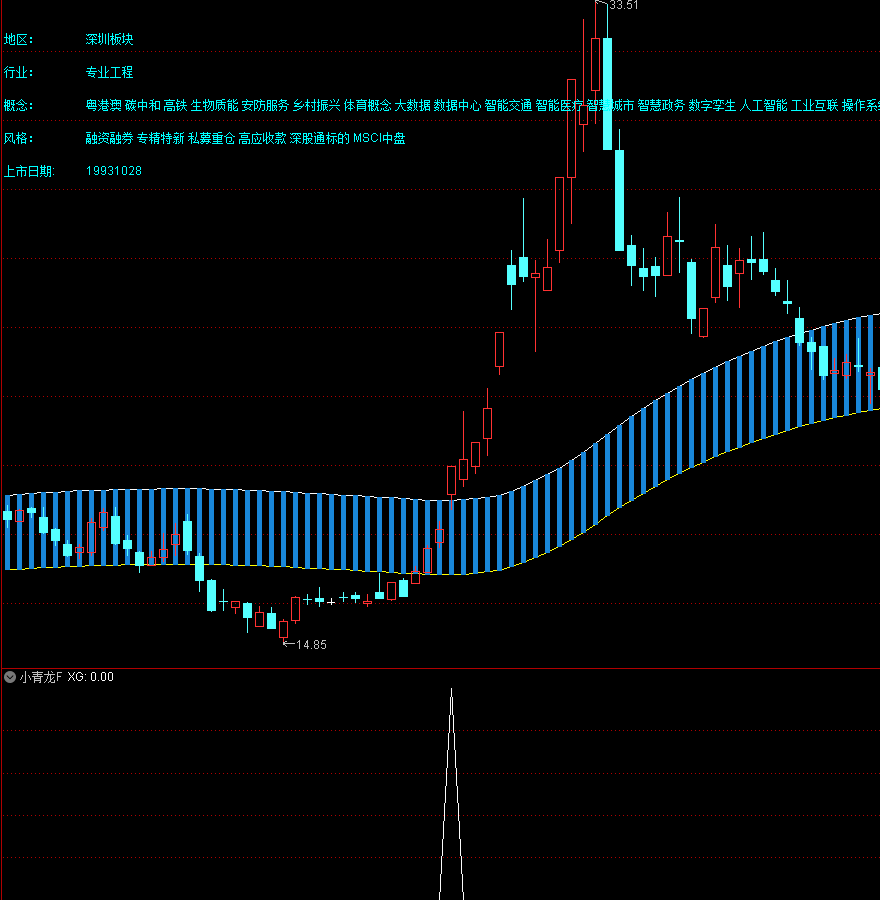
Task: Open the 乡村振兴 concept tag
Action: tap(316, 105)
